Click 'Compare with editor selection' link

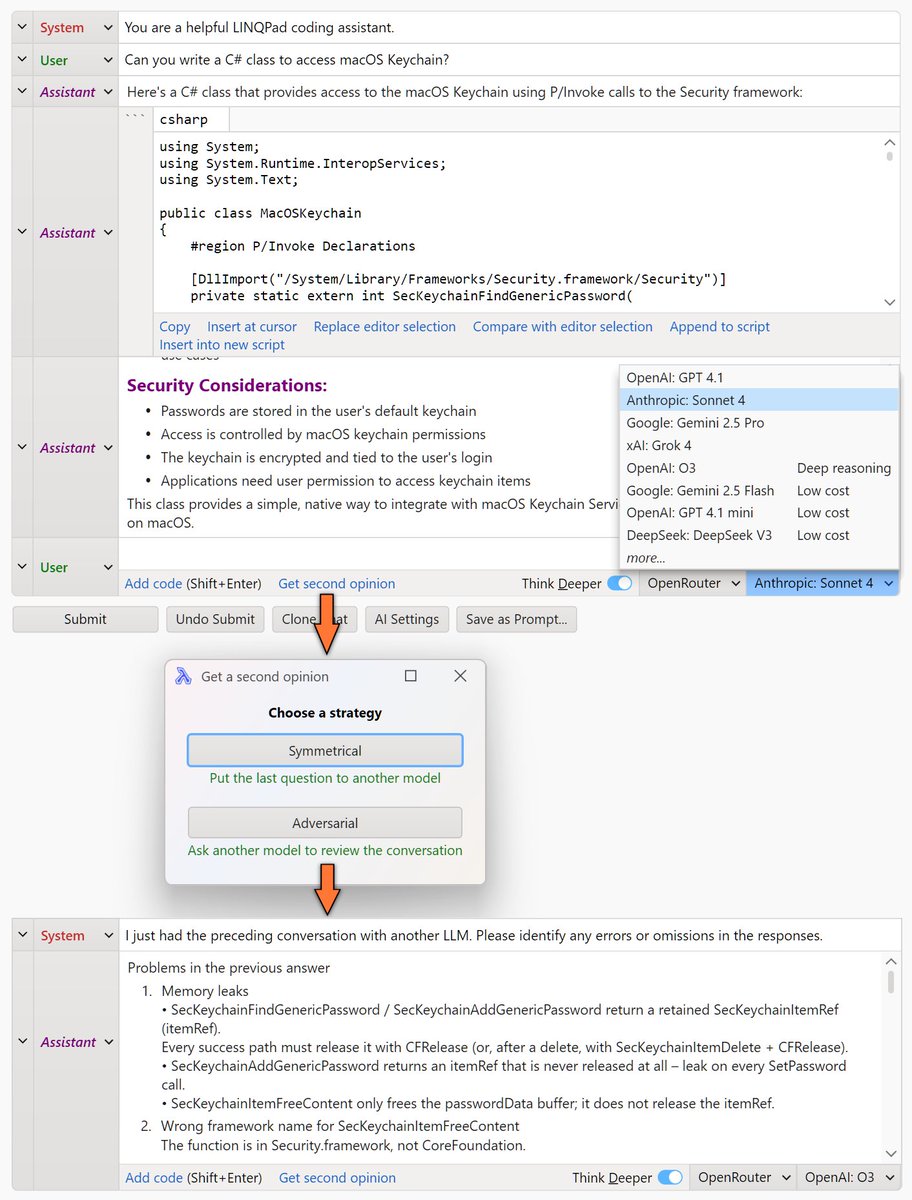tap(563, 327)
